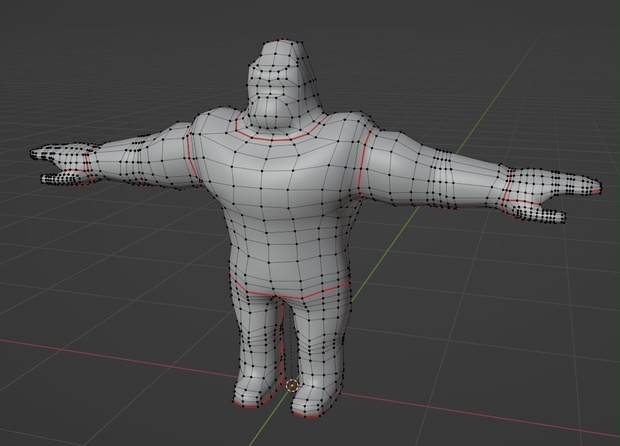Select the inner leg seam edge
This screenshot has height=446, width=620.
(282, 340)
